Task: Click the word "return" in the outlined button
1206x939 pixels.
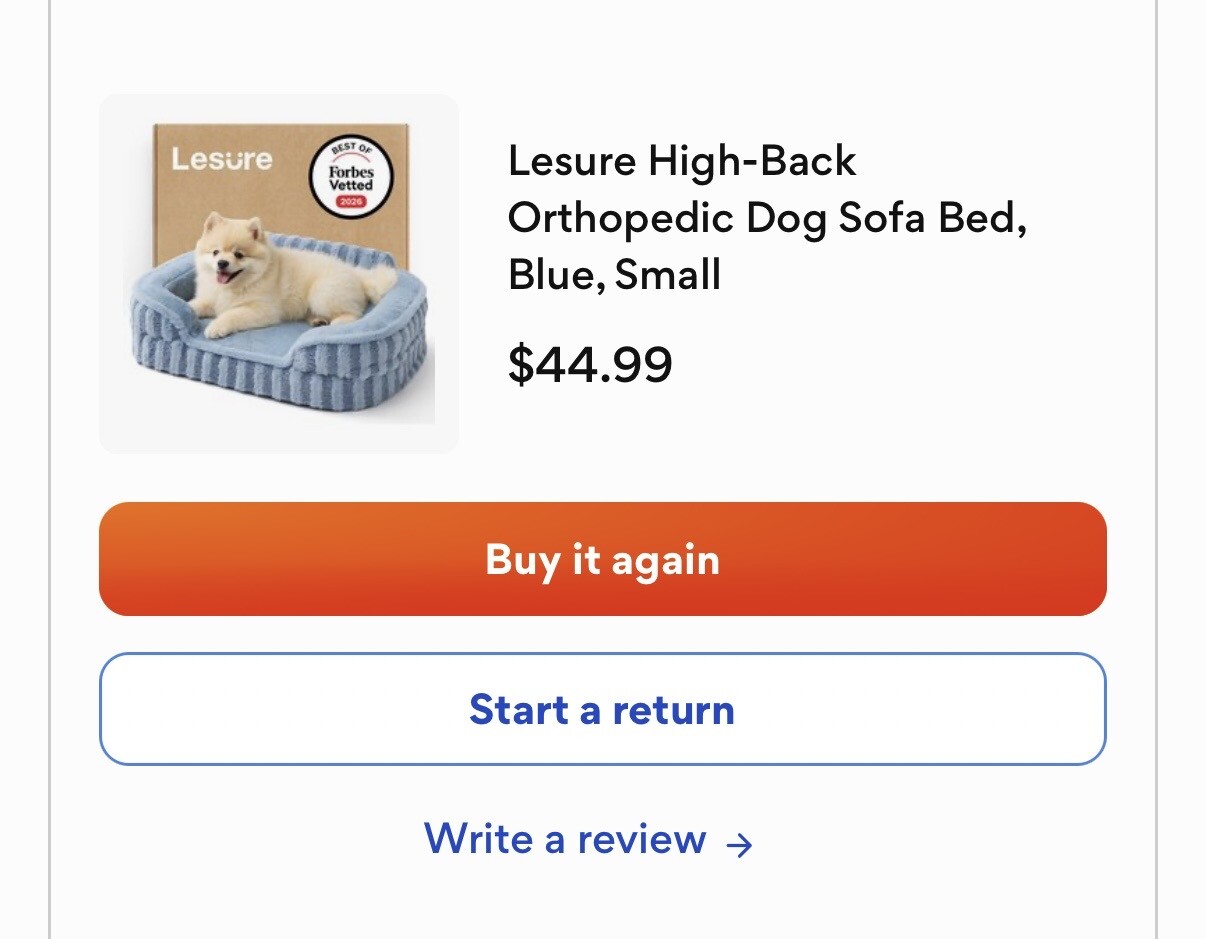Action: coord(673,710)
